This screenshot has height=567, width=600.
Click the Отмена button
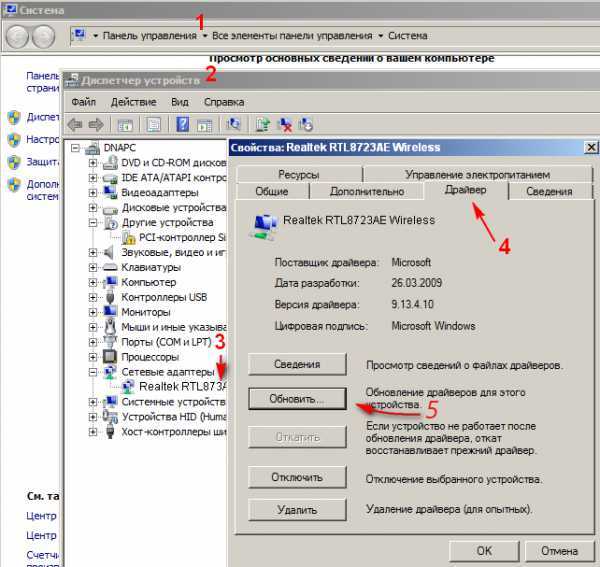point(559,551)
